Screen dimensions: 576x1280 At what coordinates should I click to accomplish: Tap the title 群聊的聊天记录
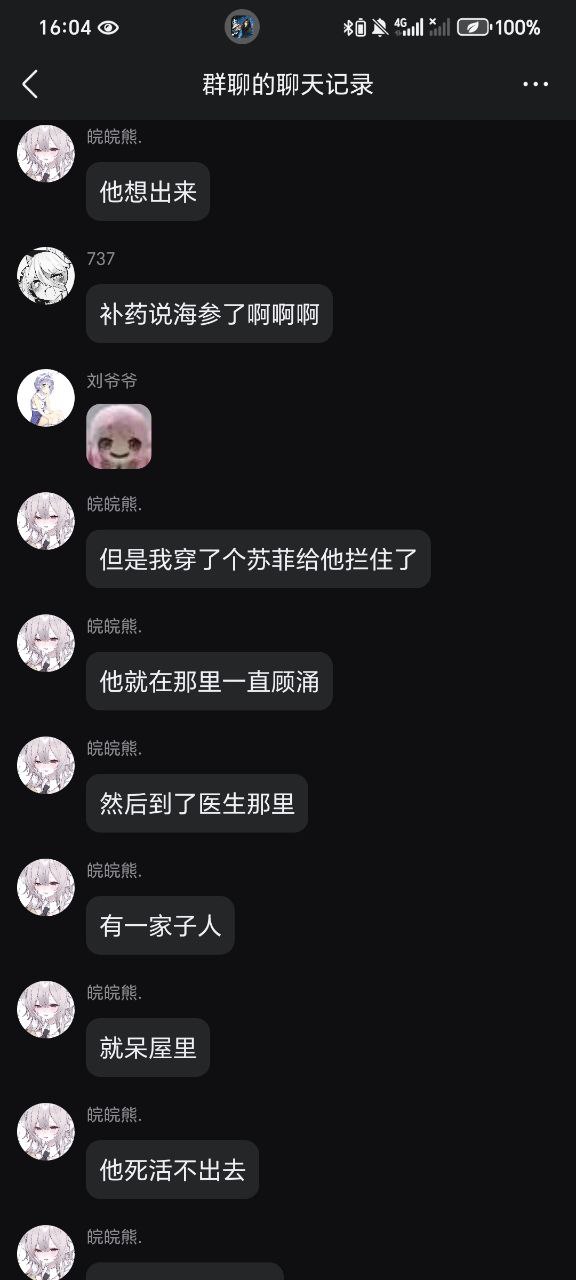[288, 84]
